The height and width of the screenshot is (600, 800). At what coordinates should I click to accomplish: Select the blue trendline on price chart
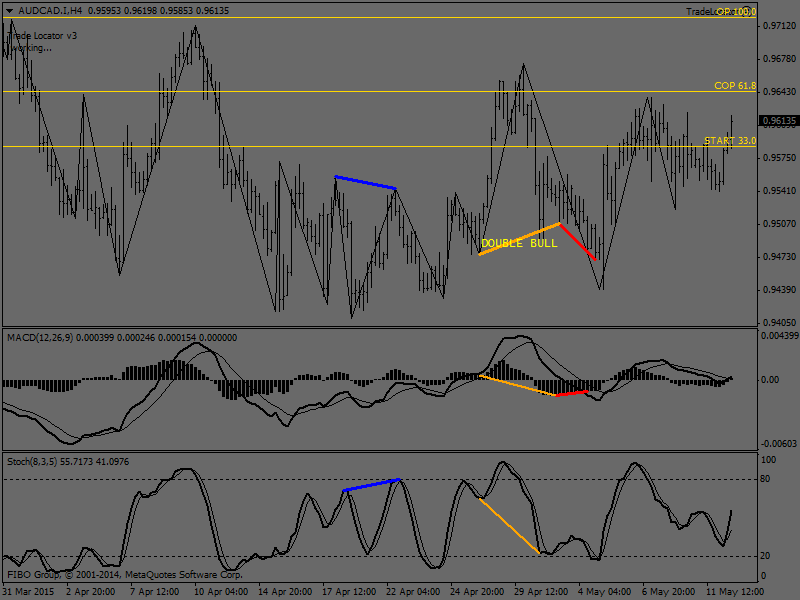[x=366, y=183]
